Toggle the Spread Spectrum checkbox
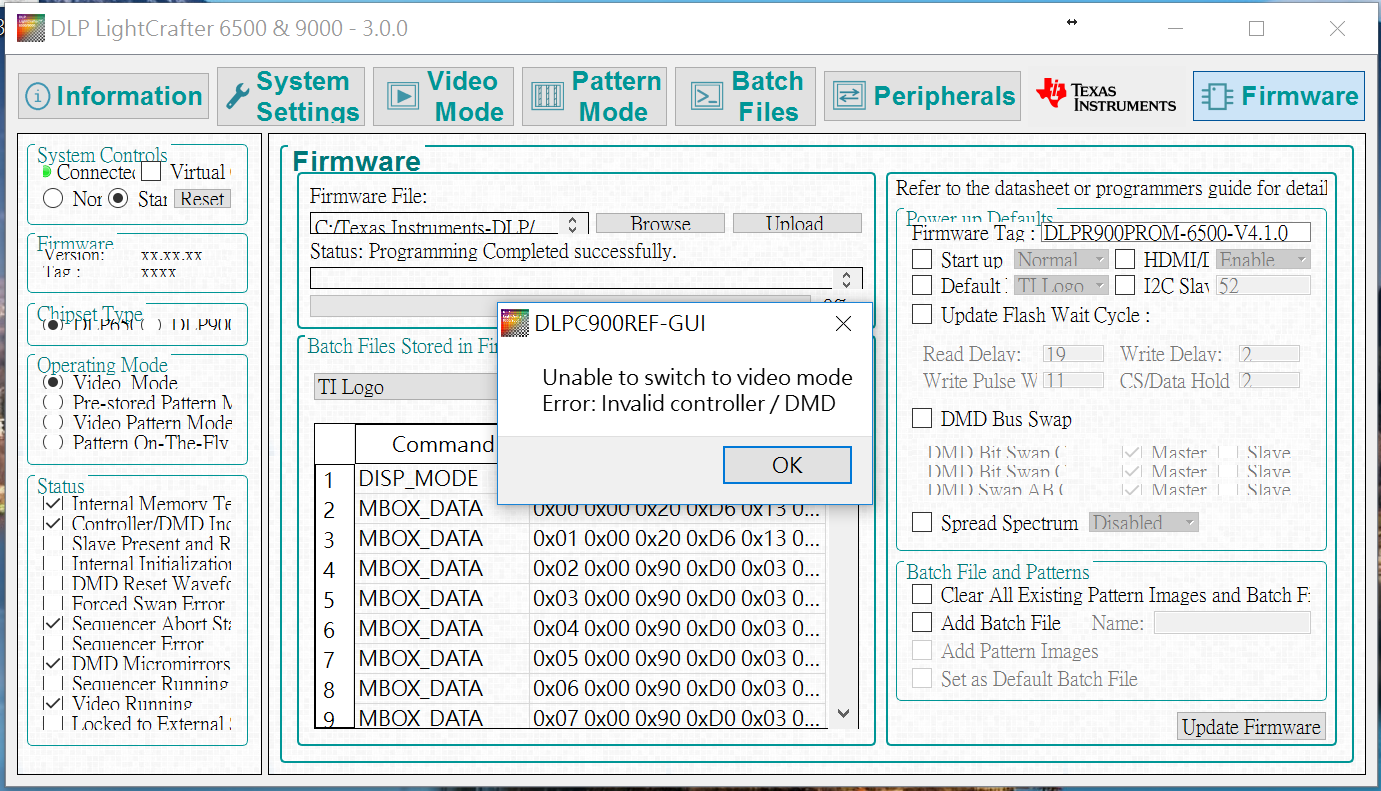This screenshot has width=1381, height=791. [922, 523]
